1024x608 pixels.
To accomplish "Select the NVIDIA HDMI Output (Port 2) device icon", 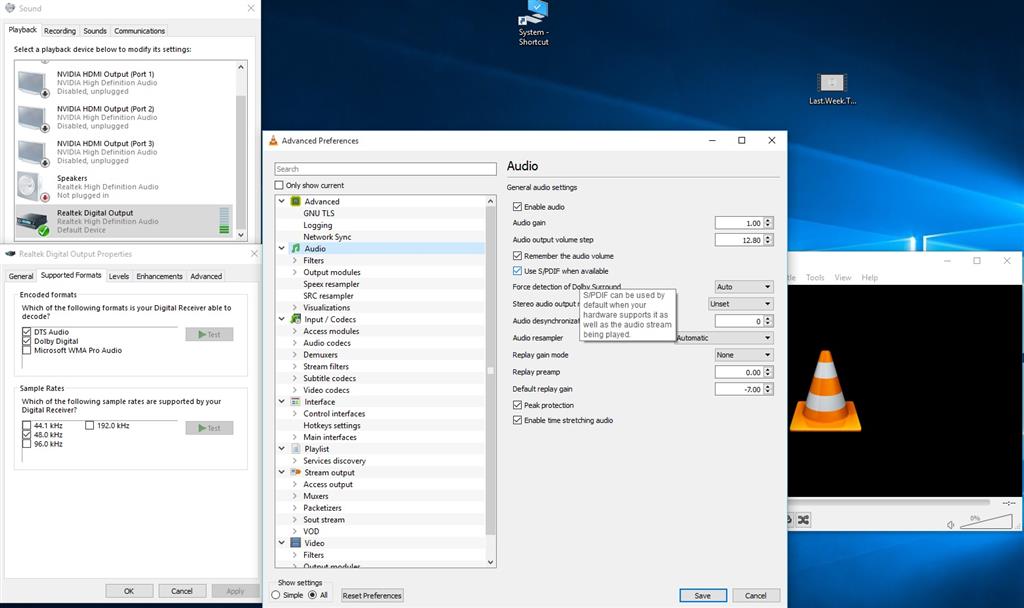I will (32, 118).
